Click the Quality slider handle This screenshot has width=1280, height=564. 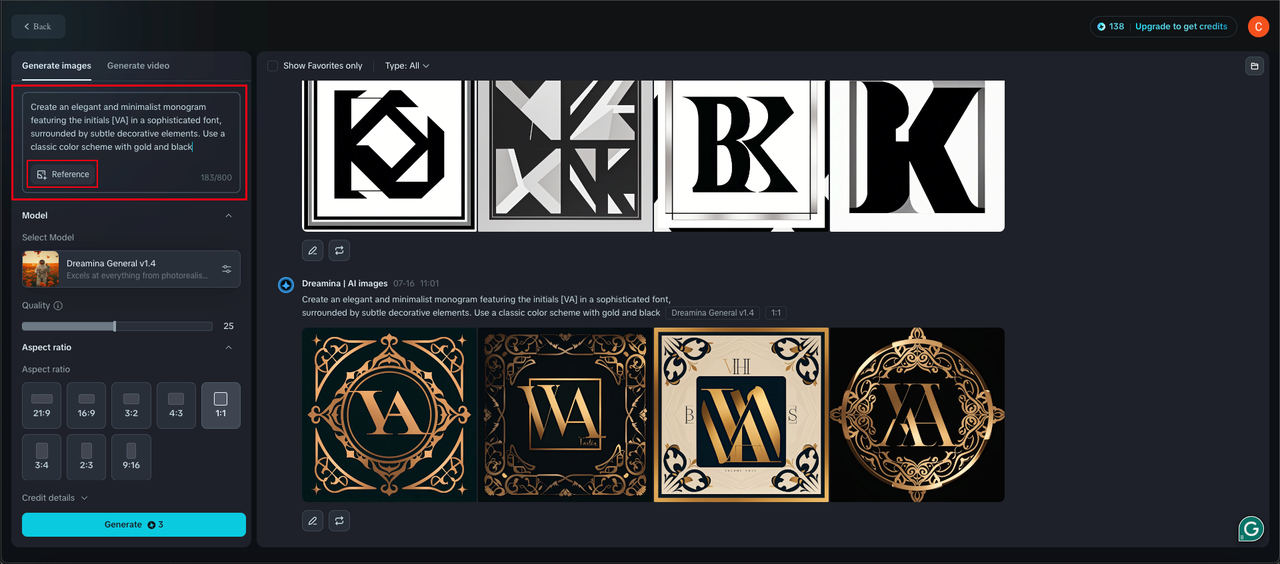pyautogui.click(x=115, y=326)
